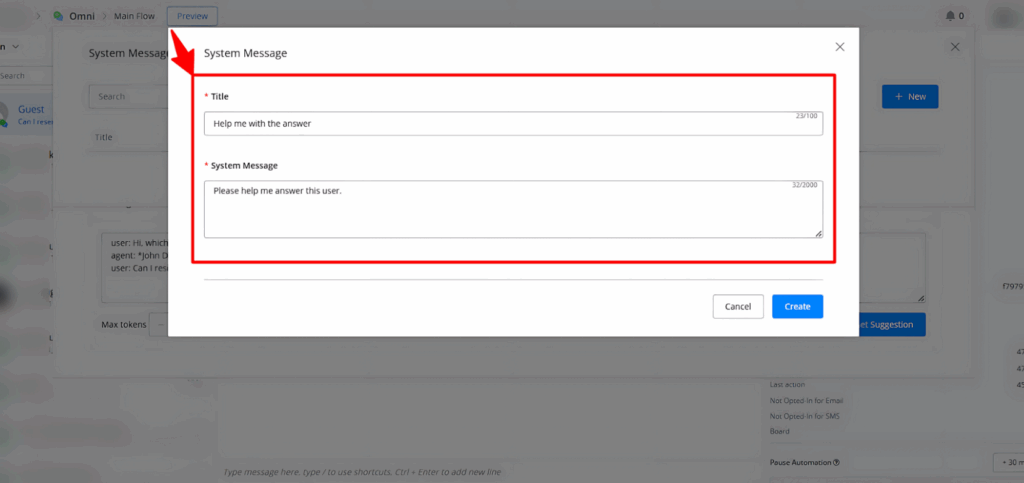
Task: Click the Omni bot icon in breadcrumb
Action: point(58,16)
